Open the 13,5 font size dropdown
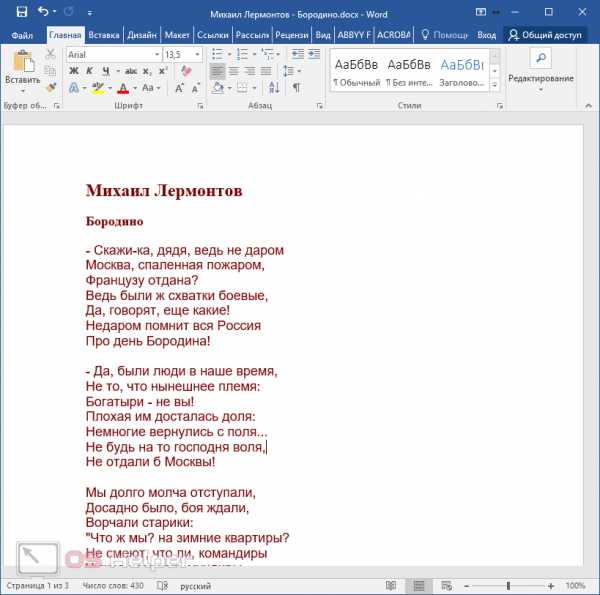This screenshot has width=600, height=595. pos(197,55)
